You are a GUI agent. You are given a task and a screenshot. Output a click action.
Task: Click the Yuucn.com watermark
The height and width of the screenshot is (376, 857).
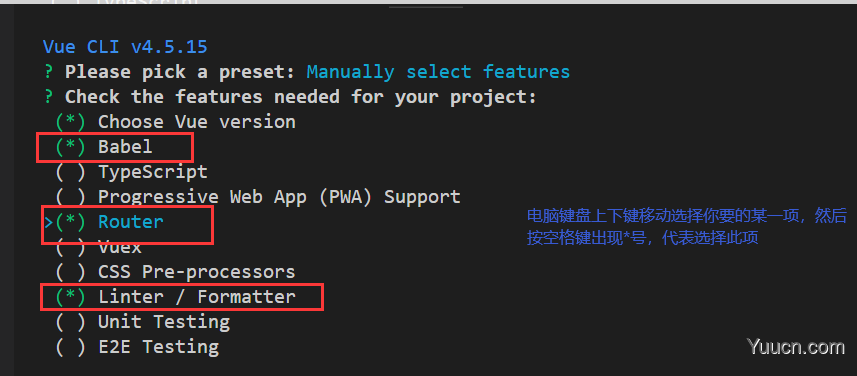[x=795, y=347]
